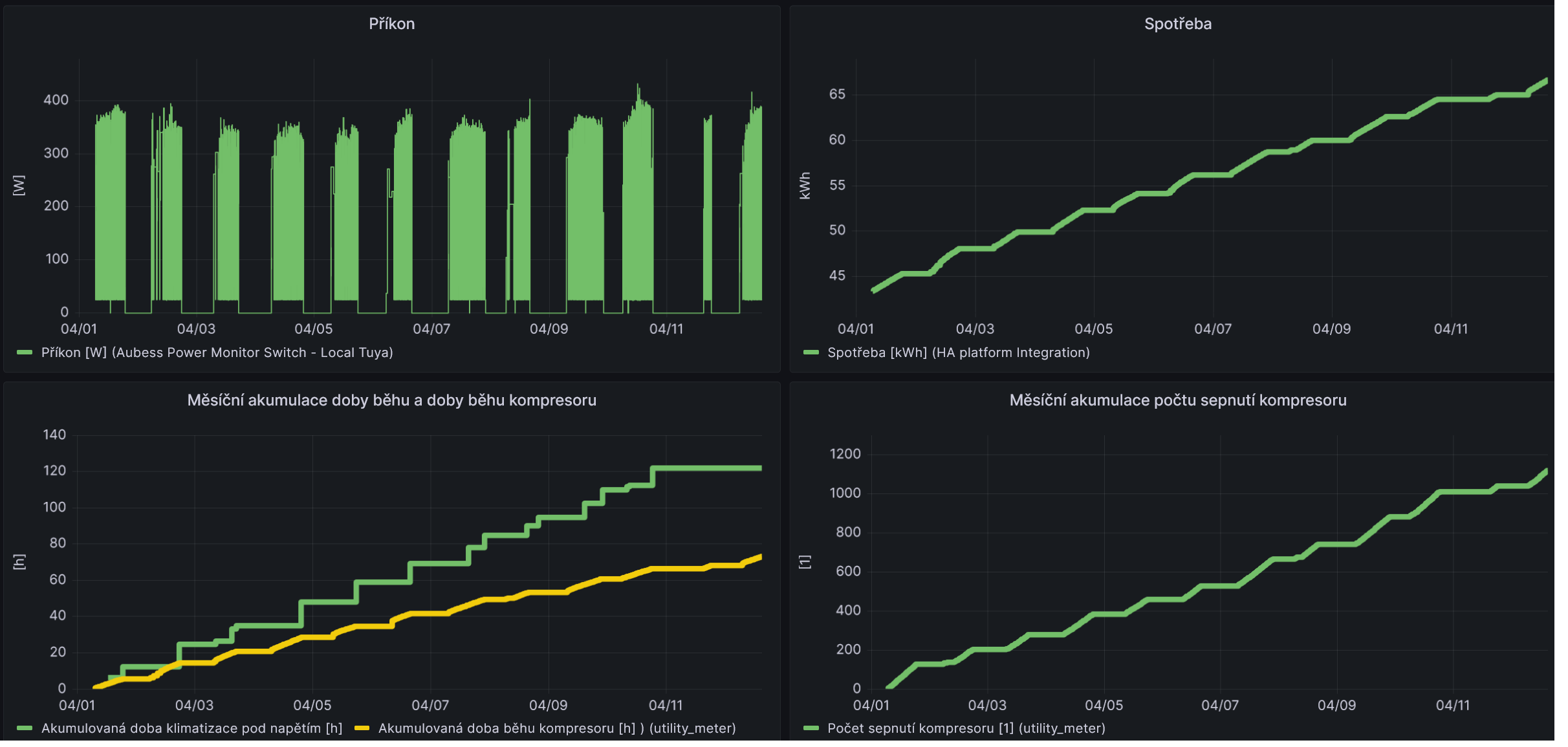This screenshot has width=1568, height=747.
Task: Click the green swatch of the Příkon legend
Action: tap(25, 352)
